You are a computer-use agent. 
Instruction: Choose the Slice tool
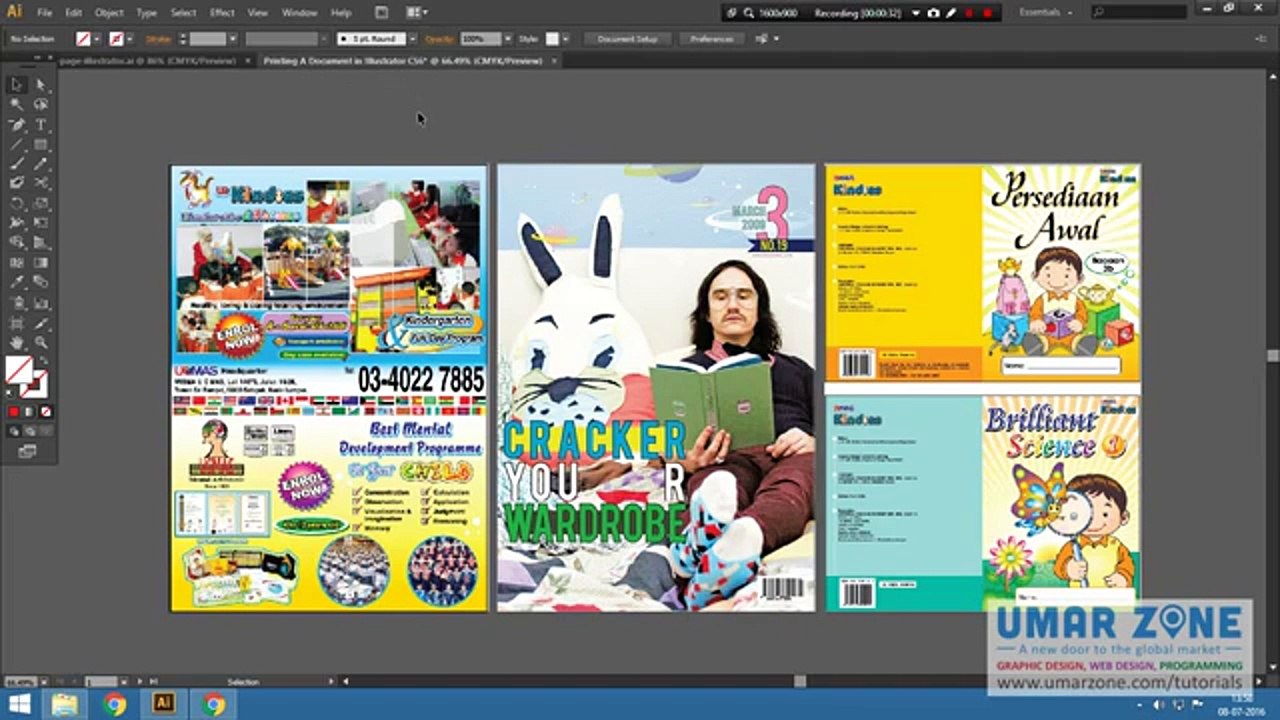coord(41,323)
